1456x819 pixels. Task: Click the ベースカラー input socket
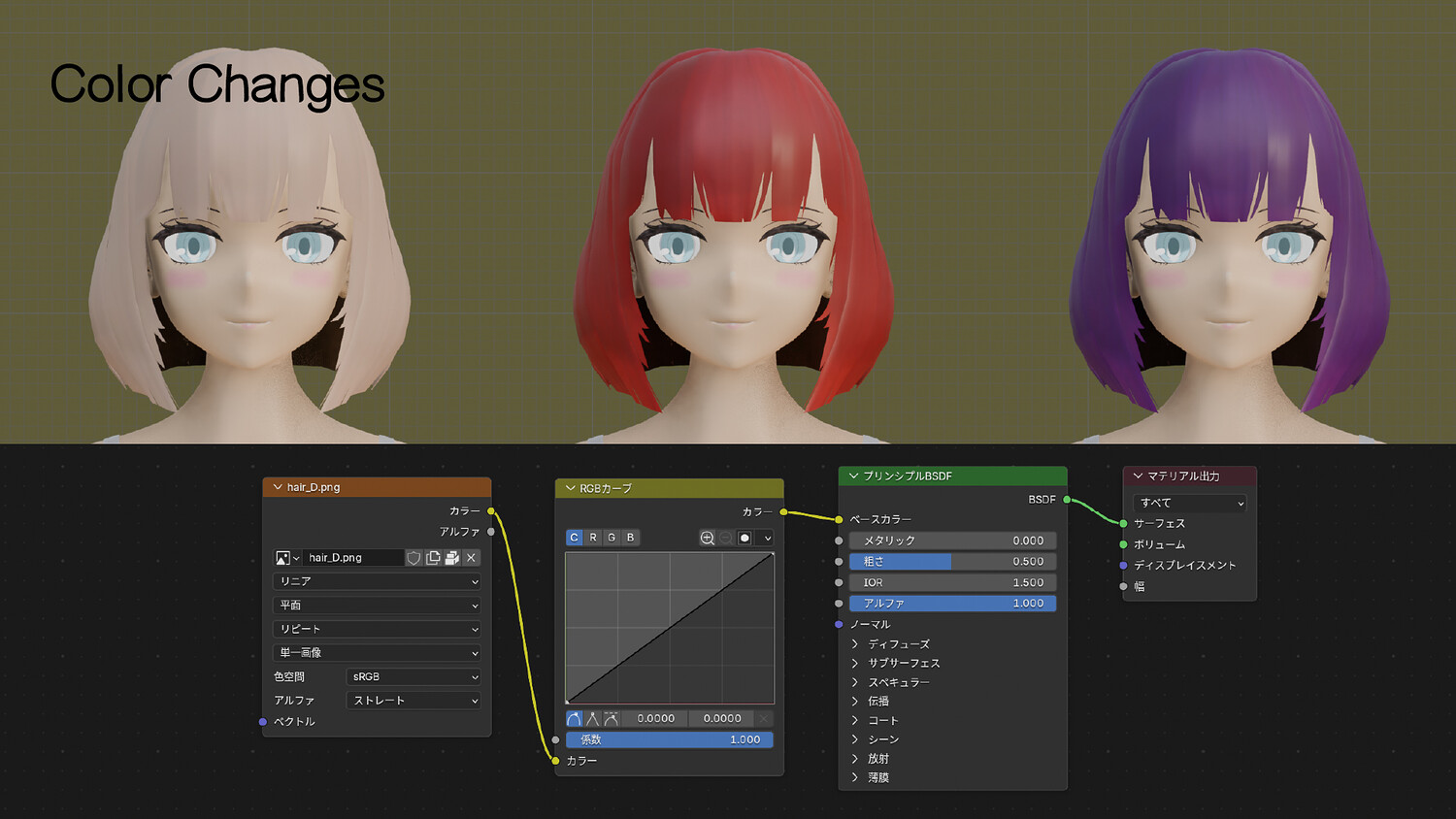point(839,520)
